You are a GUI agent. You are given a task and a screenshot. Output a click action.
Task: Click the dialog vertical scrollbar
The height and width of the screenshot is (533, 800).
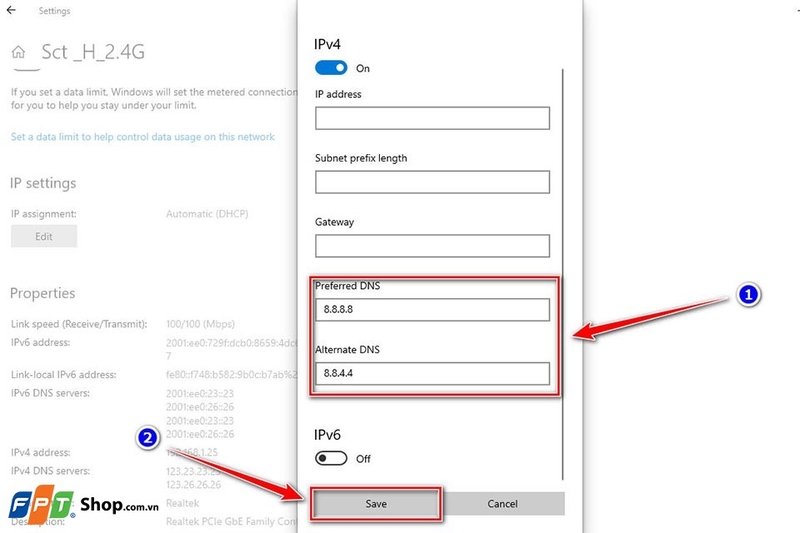click(x=563, y=274)
